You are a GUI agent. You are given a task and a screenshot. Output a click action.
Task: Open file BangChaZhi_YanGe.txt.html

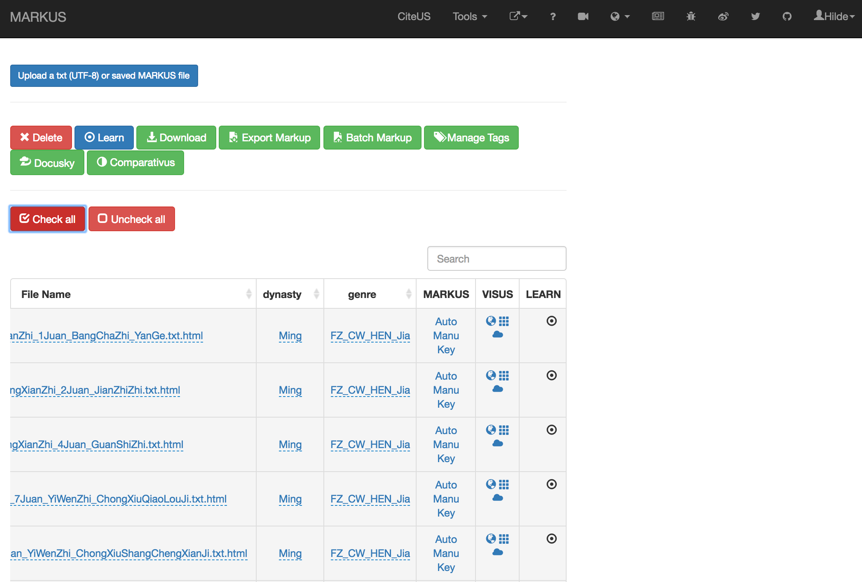107,336
